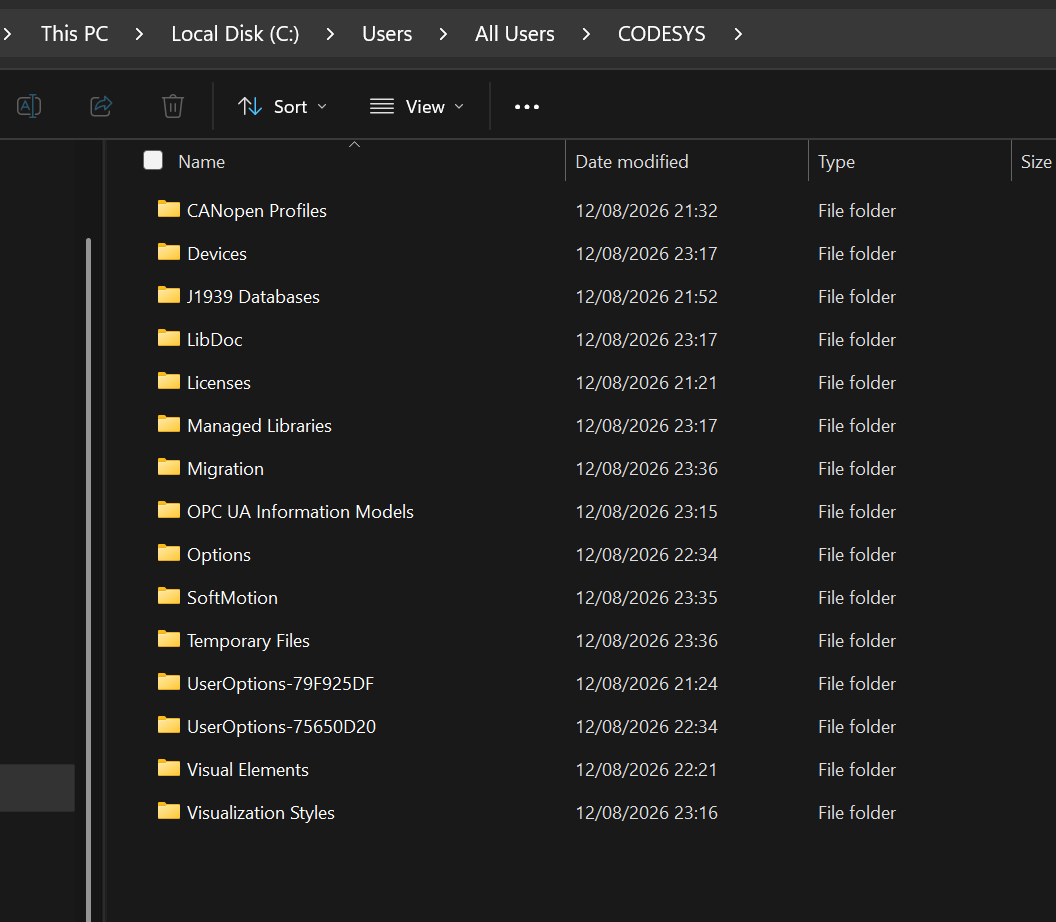
Task: Click the CODESYS breadcrumb segment
Action: pyautogui.click(x=661, y=34)
